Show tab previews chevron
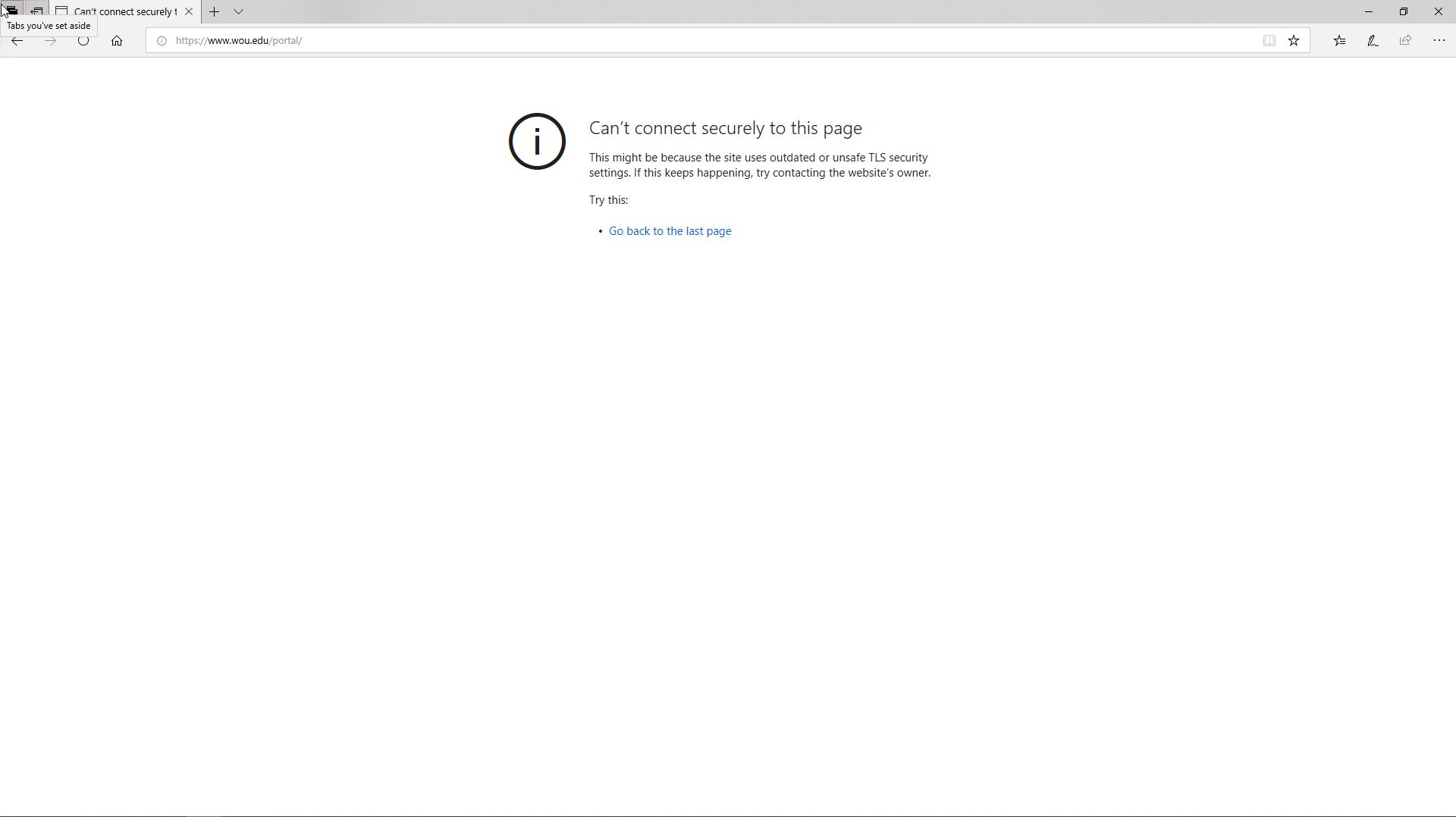This screenshot has width=1456, height=817. [239, 11]
